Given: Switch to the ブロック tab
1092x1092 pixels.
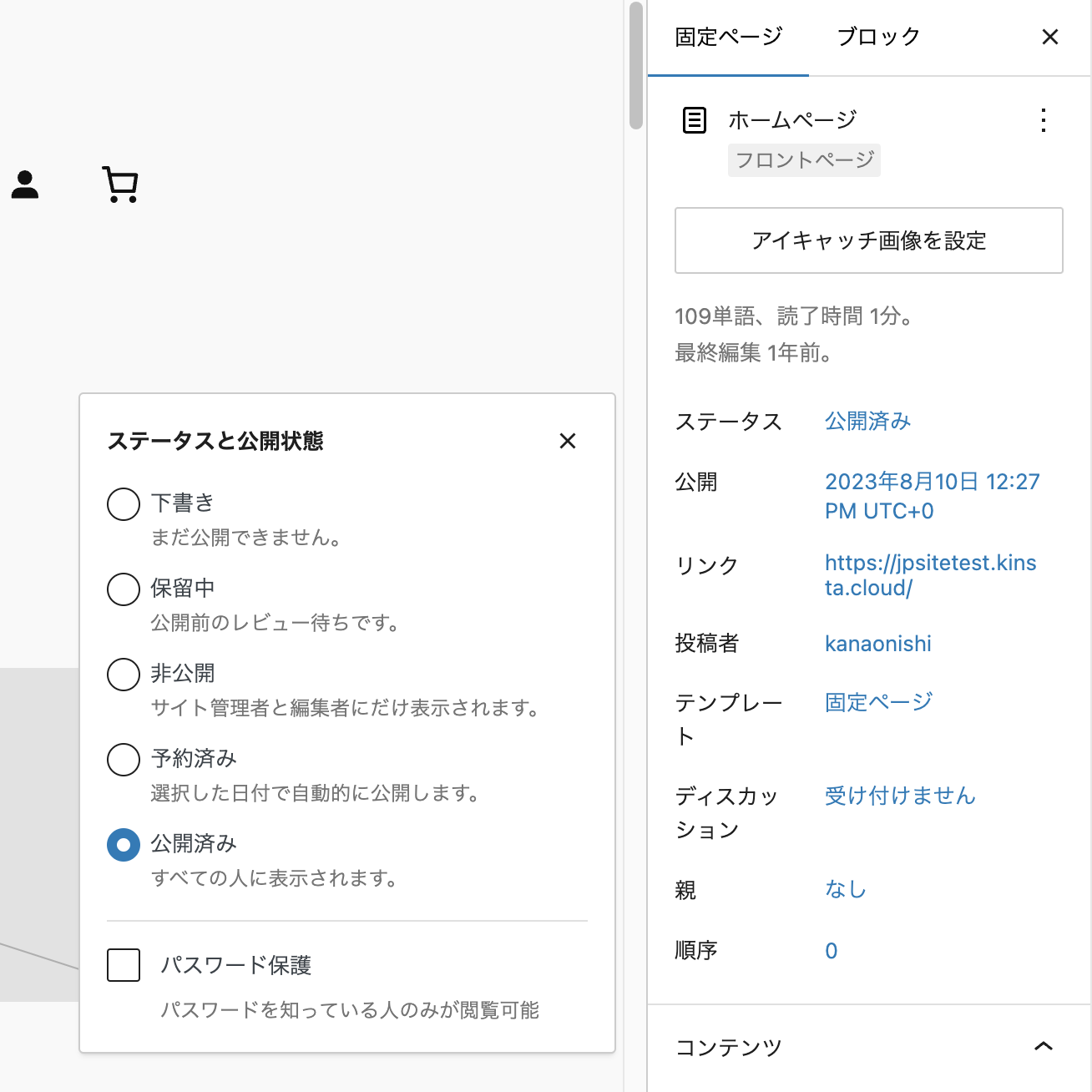Looking at the screenshot, I should (878, 36).
